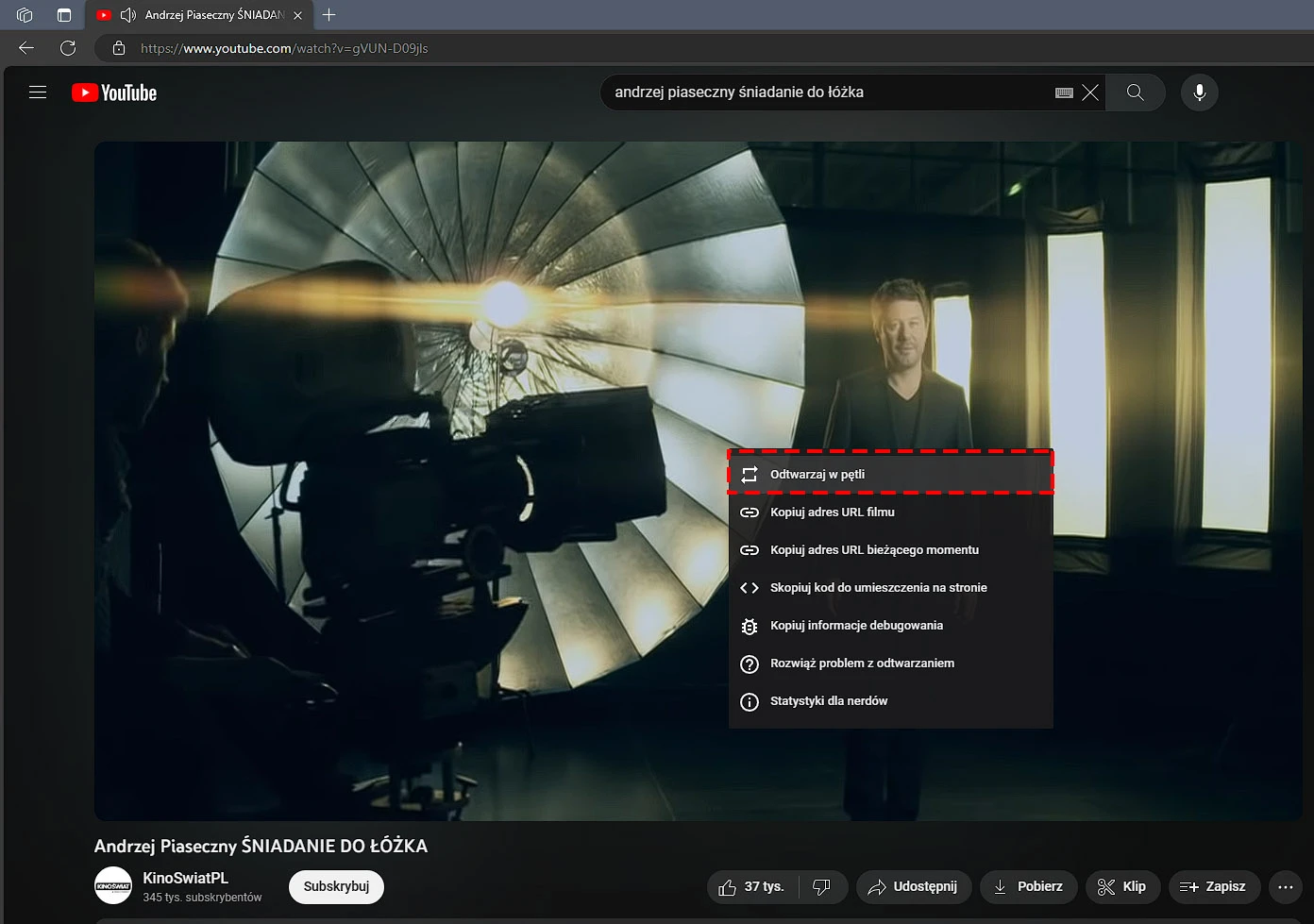Go to the YouTube home logo
This screenshot has height=924, width=1314.
114,92
